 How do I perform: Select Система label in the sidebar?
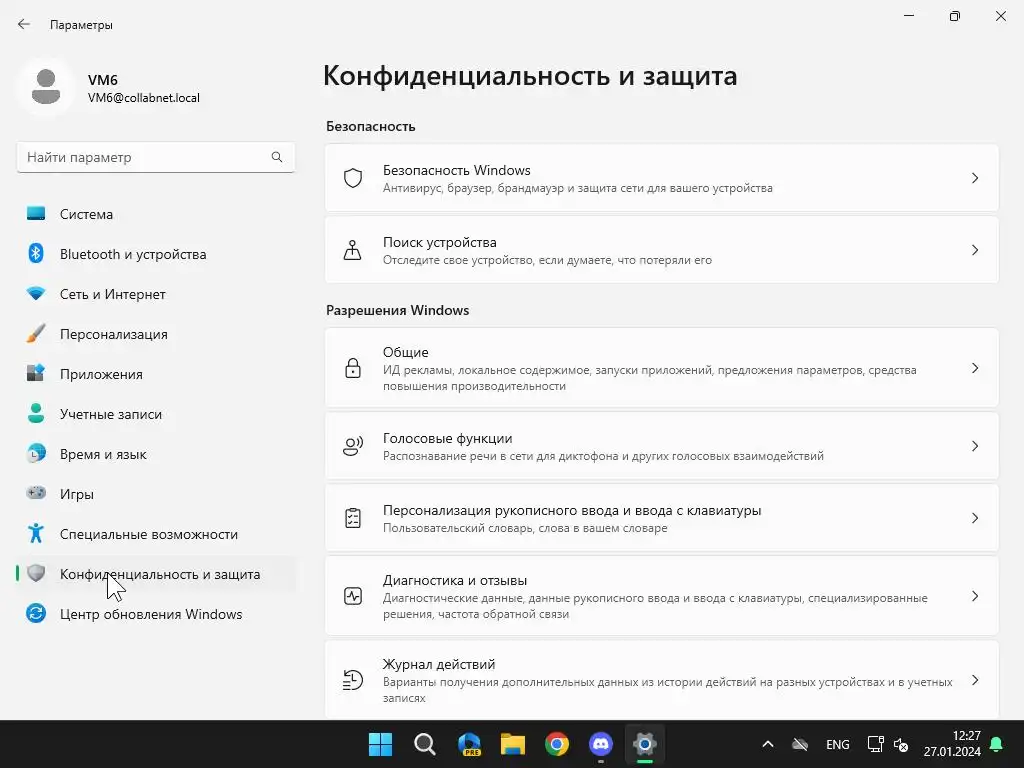click(x=86, y=214)
